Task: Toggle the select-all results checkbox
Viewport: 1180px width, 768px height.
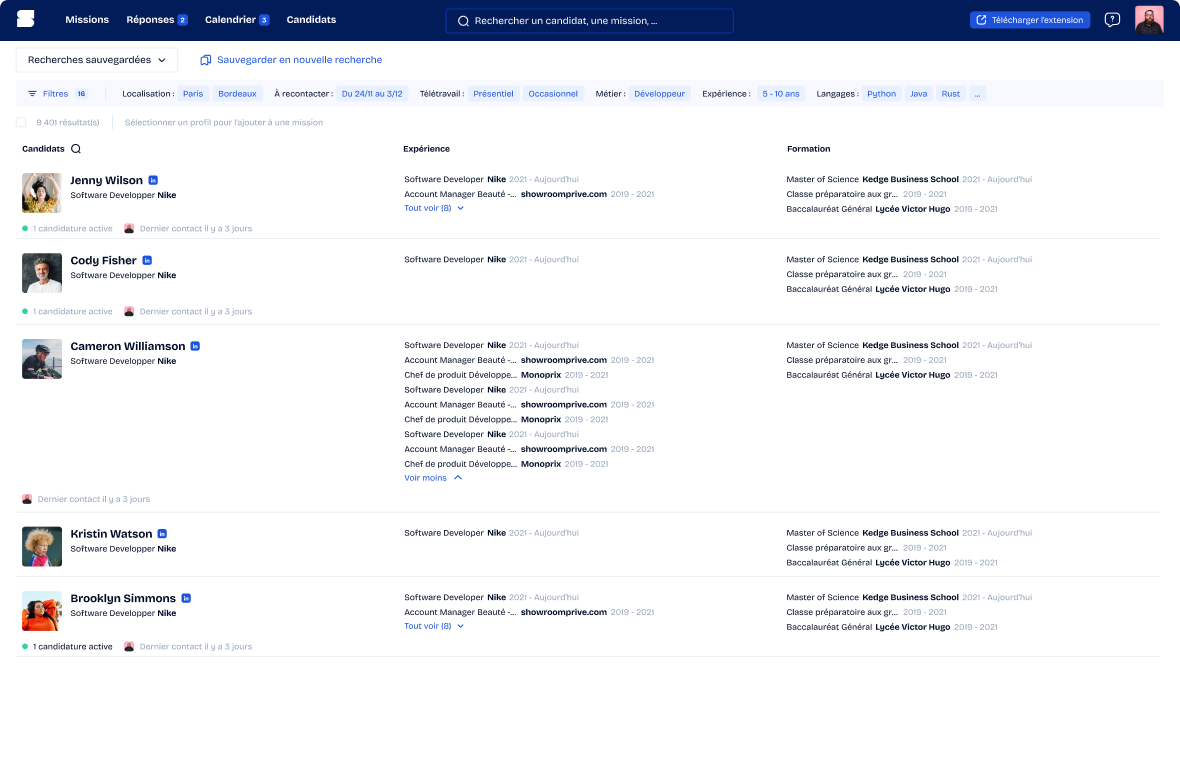Action: click(21, 122)
